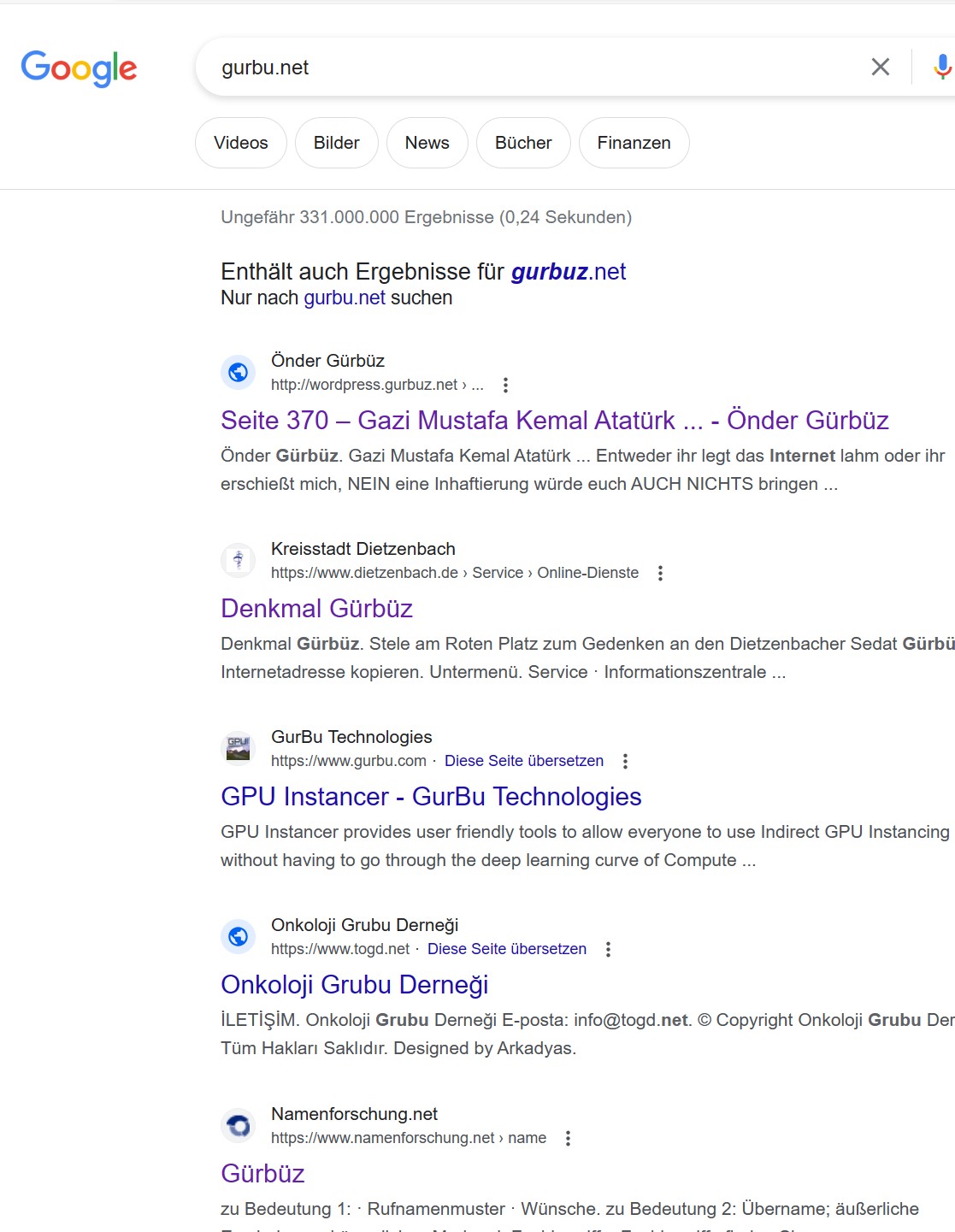Click 'Diese Seite übersetzen' next to gurbu.com

[524, 761]
